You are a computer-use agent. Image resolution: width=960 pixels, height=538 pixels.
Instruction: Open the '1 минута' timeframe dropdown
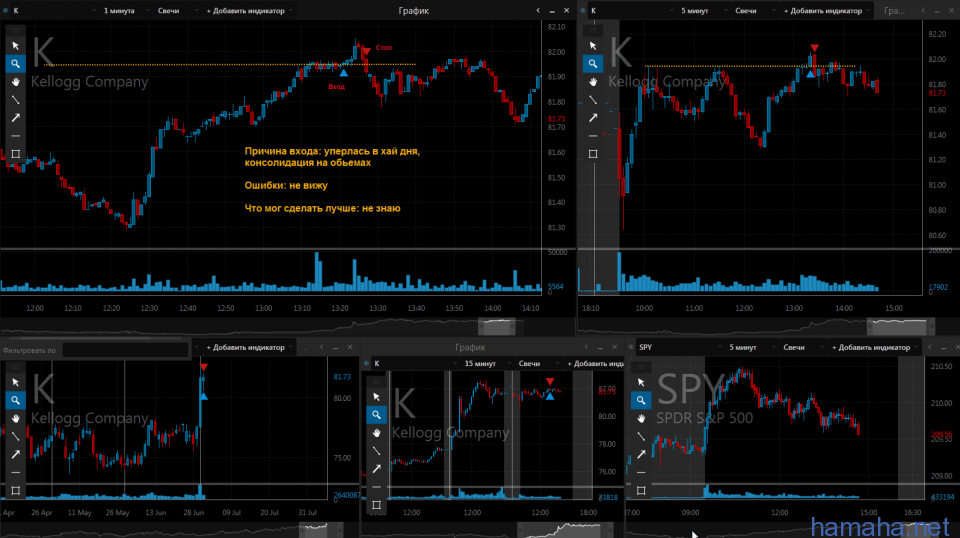[125, 10]
